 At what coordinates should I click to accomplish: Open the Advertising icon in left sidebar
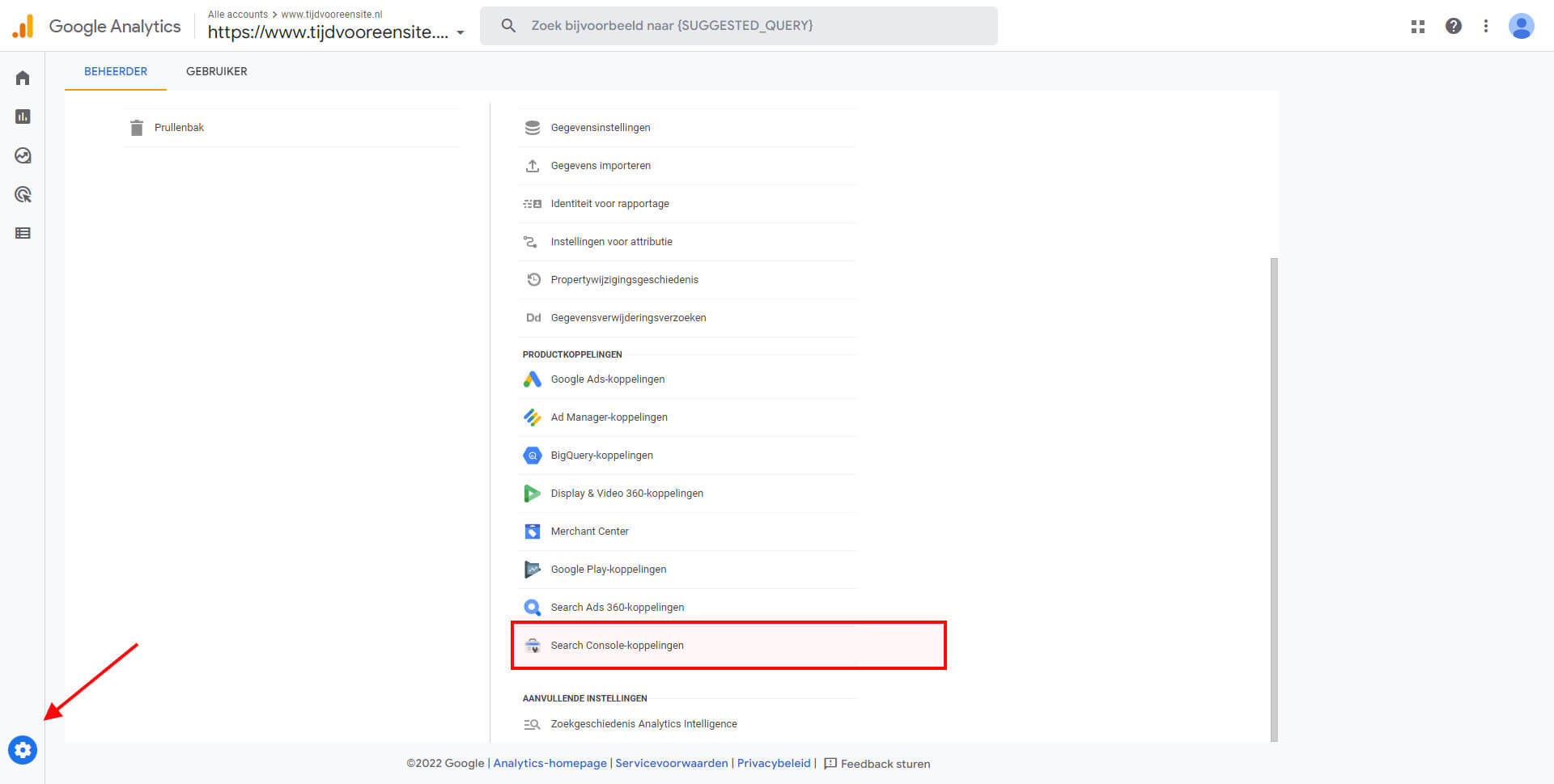click(x=23, y=194)
